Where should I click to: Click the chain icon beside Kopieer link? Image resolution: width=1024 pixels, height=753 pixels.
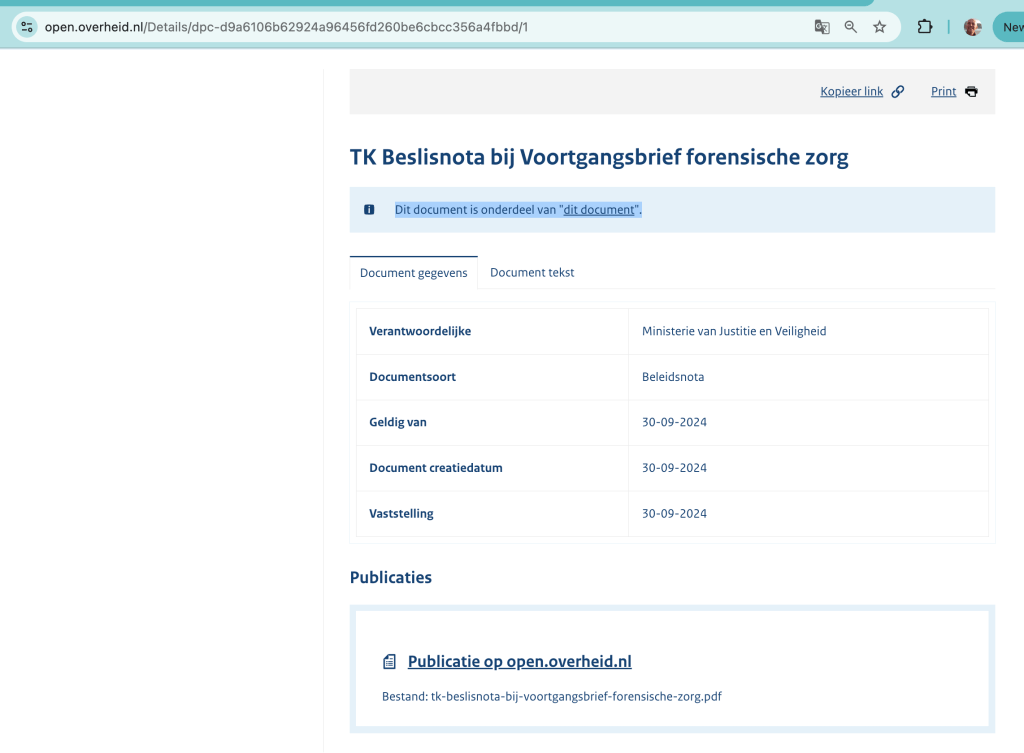(x=898, y=92)
